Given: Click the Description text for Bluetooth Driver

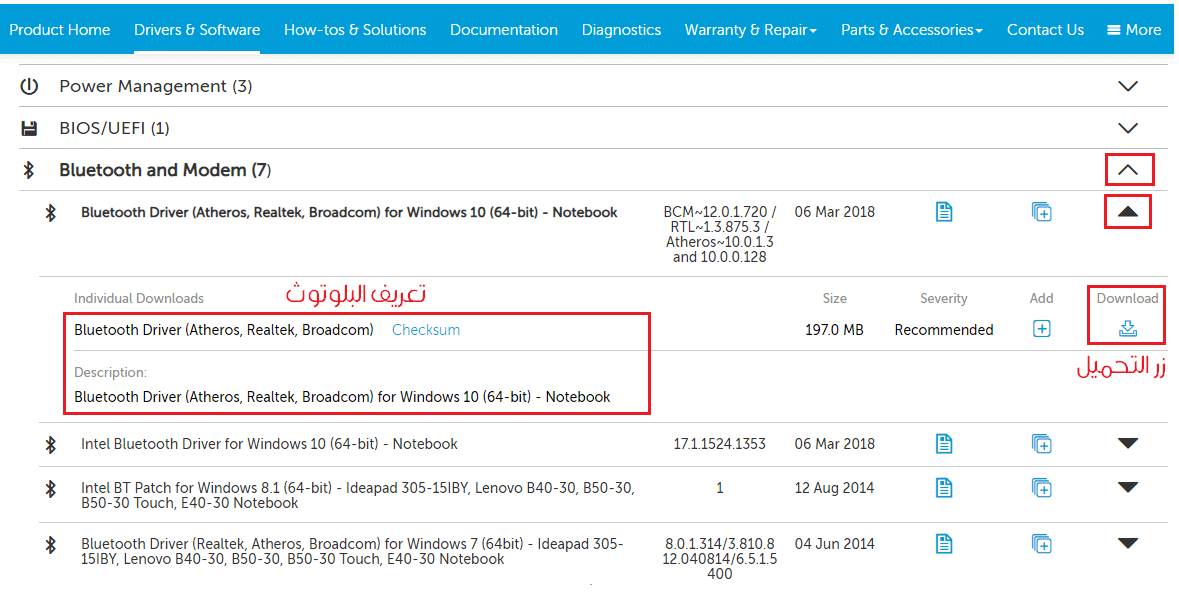Looking at the screenshot, I should click(342, 396).
